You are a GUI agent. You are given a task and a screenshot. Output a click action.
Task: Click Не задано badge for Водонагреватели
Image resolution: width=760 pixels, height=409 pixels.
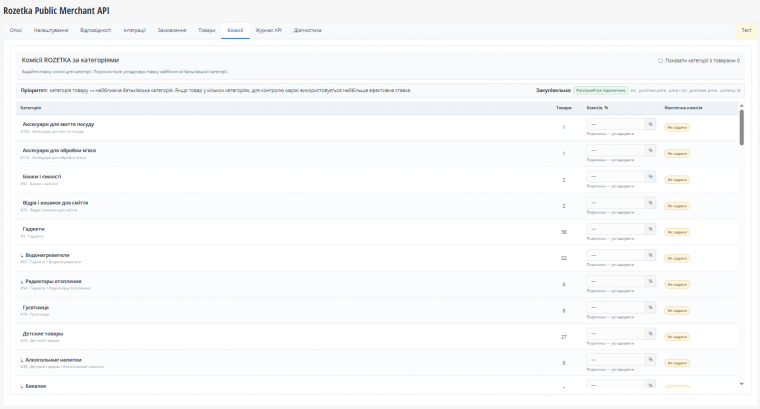point(677,258)
